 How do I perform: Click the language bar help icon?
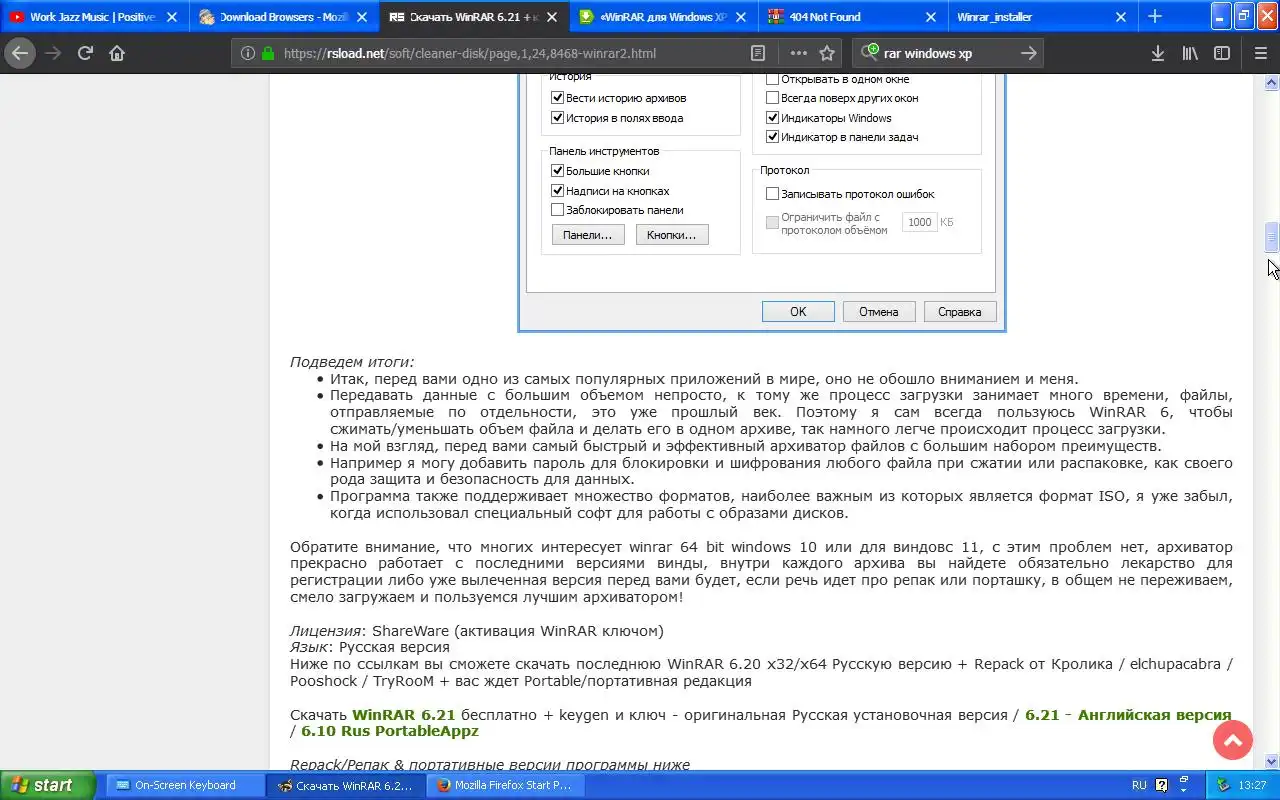[1162, 785]
